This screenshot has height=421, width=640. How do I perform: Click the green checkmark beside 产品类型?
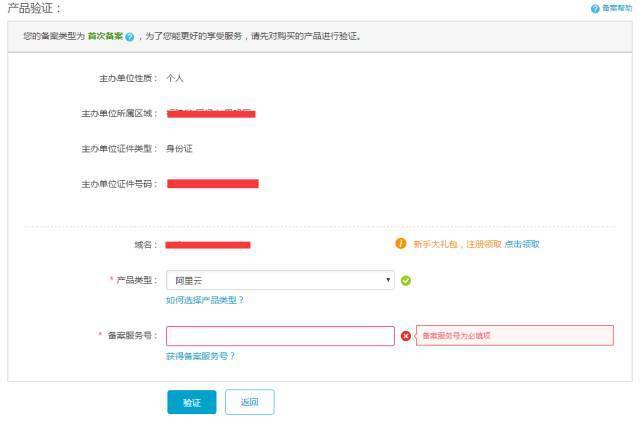(x=405, y=281)
